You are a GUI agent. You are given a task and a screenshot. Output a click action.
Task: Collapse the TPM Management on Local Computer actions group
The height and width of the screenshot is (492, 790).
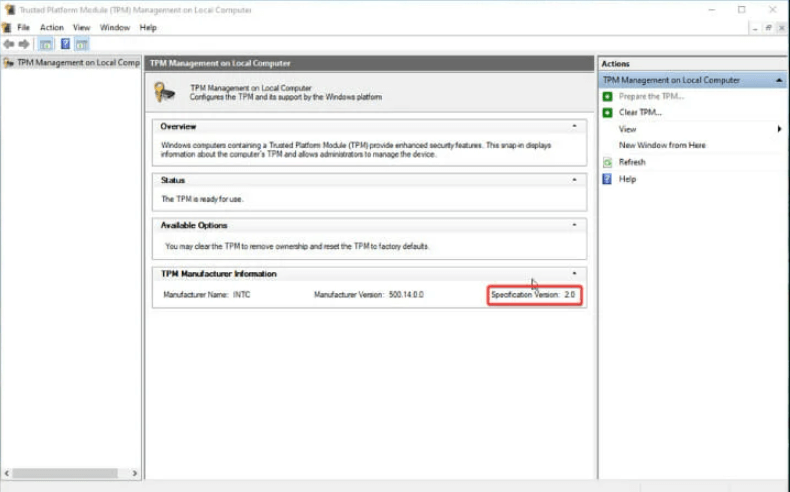tap(779, 80)
